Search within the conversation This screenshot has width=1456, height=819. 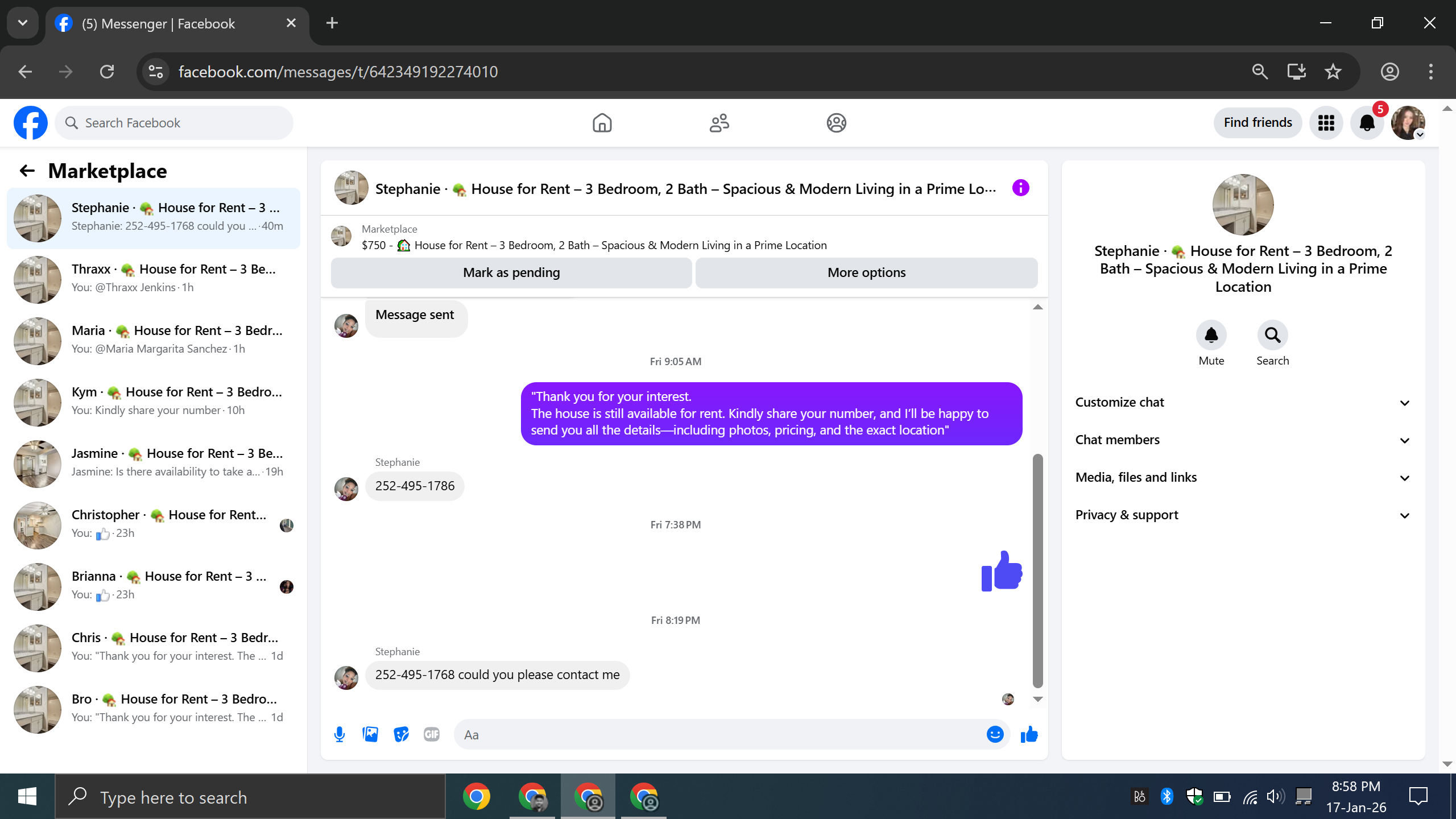tap(1272, 336)
